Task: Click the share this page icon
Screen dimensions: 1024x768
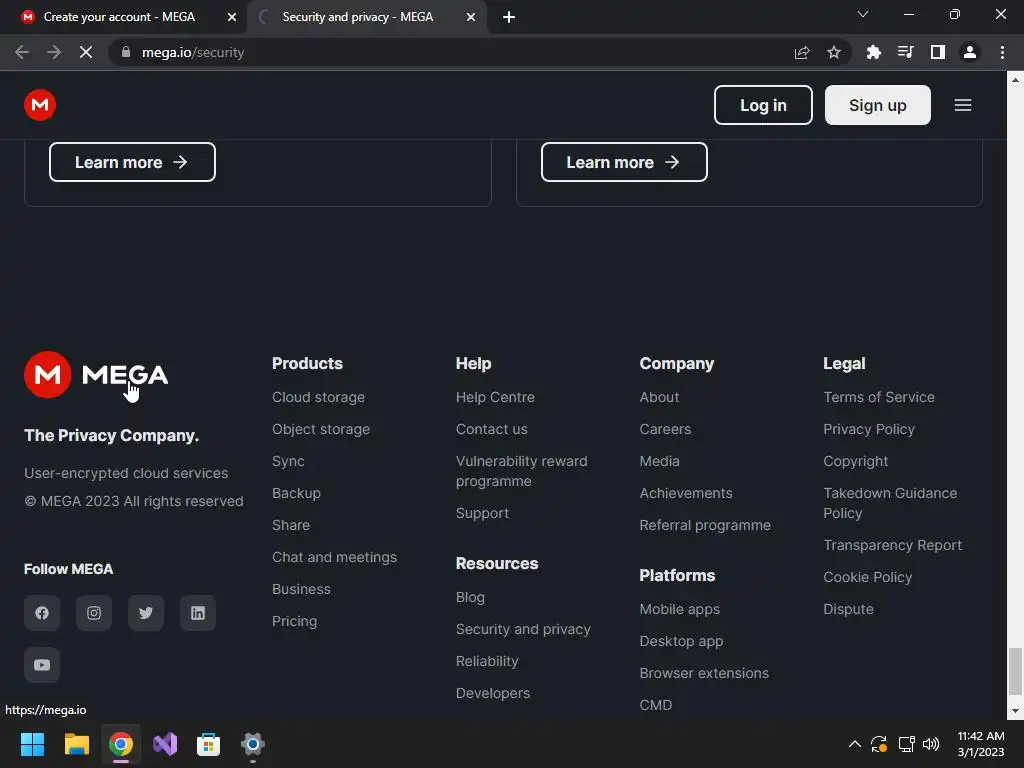Action: [x=802, y=52]
